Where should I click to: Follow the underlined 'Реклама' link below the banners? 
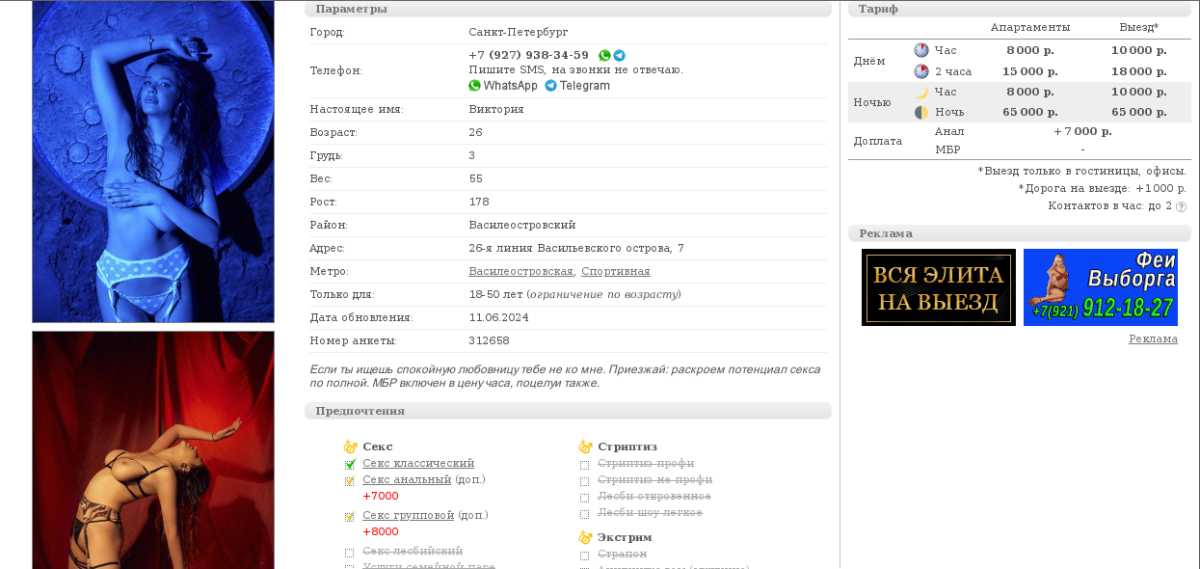(1153, 339)
